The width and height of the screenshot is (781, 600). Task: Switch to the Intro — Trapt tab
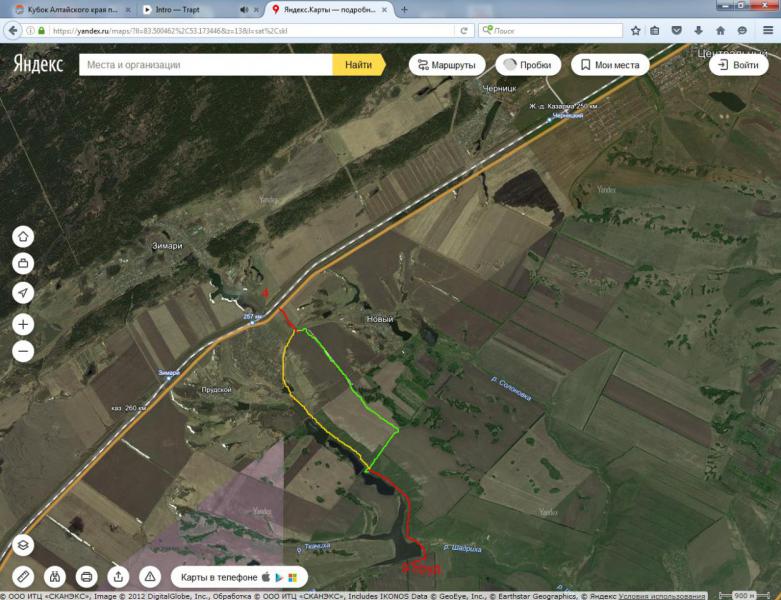(190, 9)
